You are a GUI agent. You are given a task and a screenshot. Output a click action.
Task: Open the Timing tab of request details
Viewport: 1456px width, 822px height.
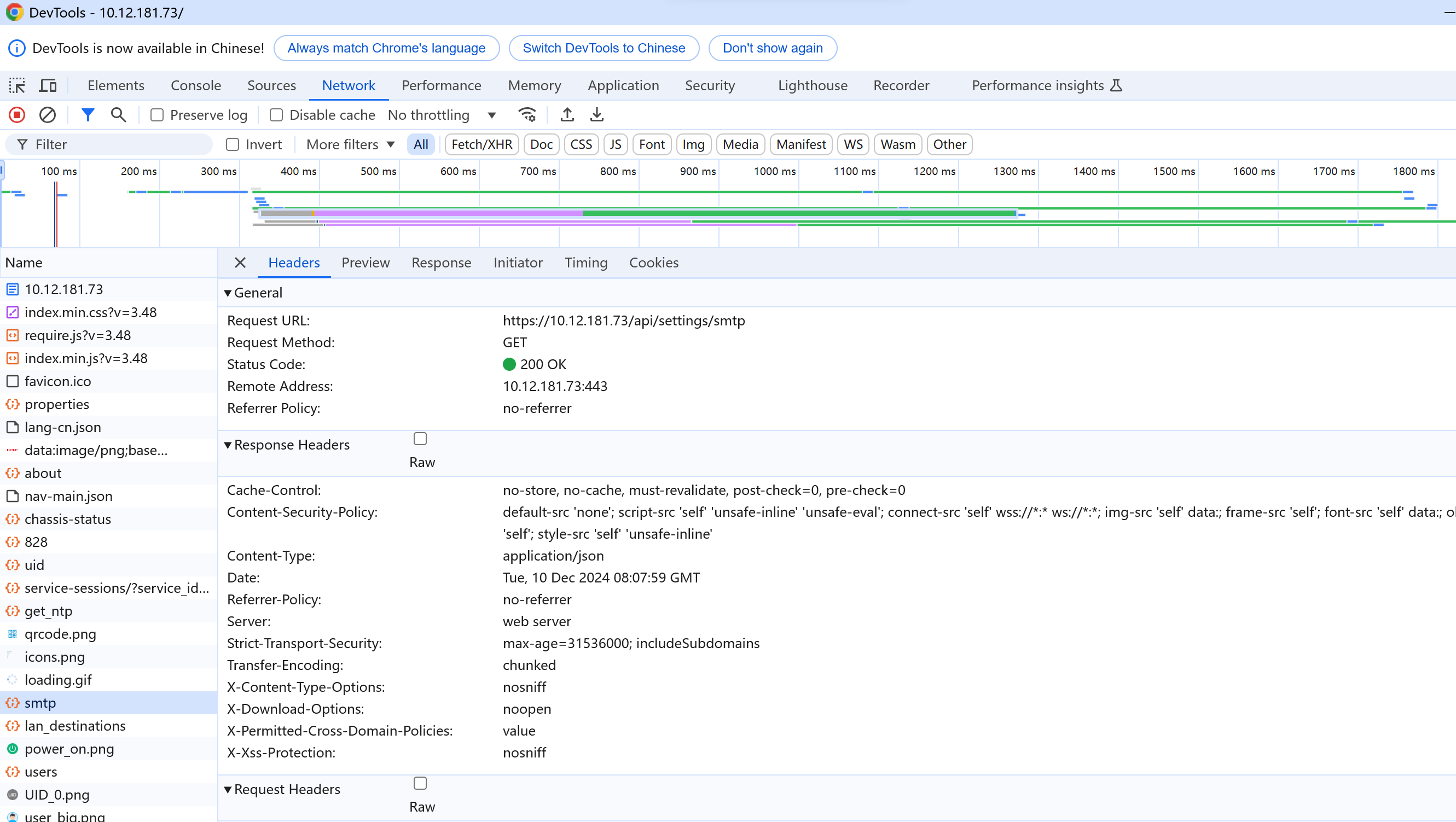[x=585, y=263]
